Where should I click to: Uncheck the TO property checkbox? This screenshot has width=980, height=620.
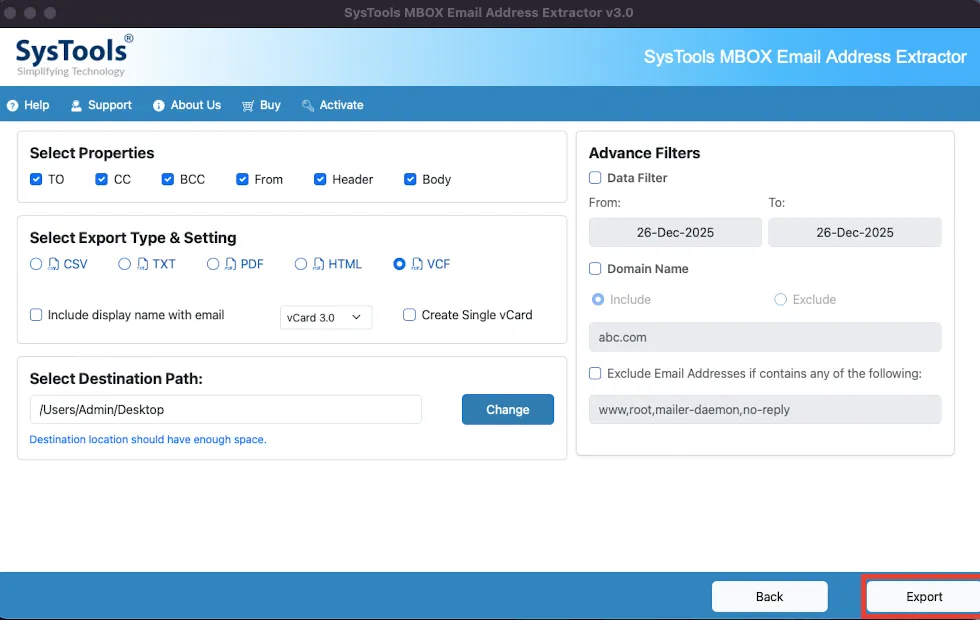coord(36,179)
